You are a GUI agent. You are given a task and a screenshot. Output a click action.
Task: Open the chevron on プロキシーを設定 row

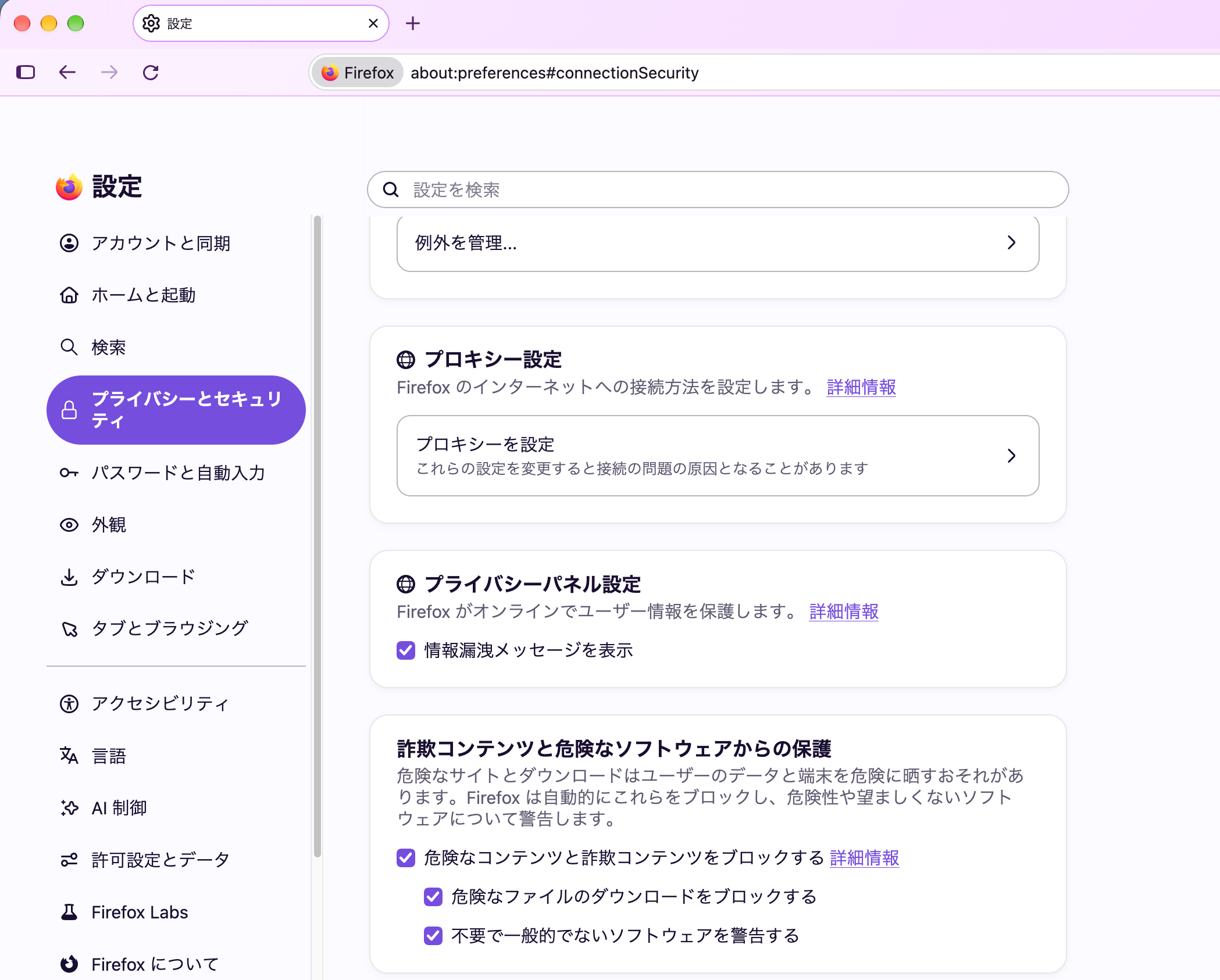point(1011,456)
